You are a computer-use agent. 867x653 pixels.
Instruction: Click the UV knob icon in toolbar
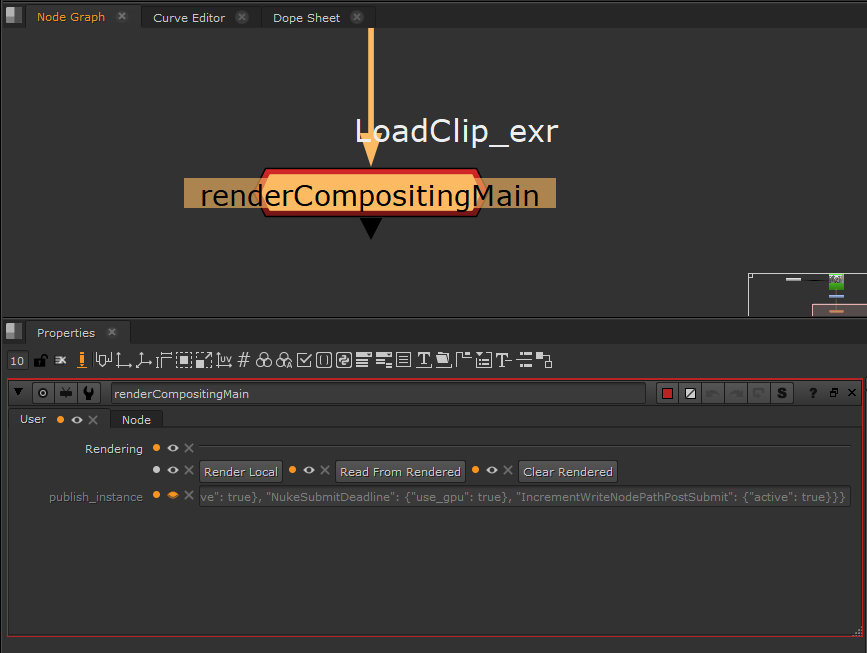(x=224, y=360)
